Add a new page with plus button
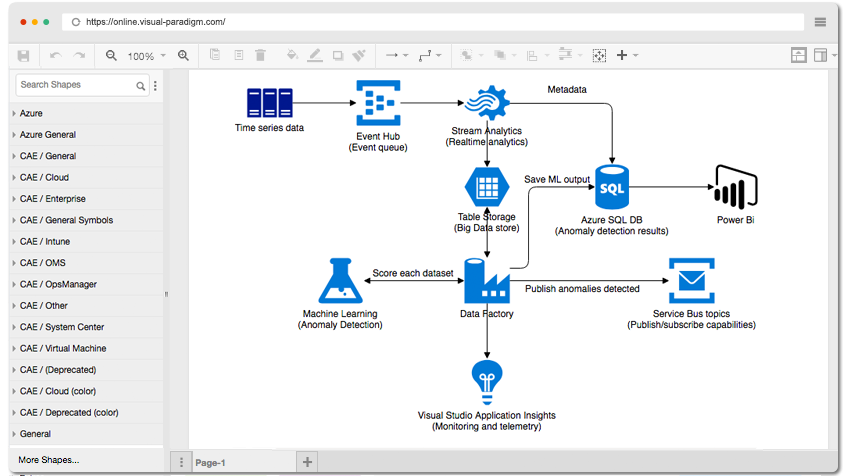 pos(307,462)
